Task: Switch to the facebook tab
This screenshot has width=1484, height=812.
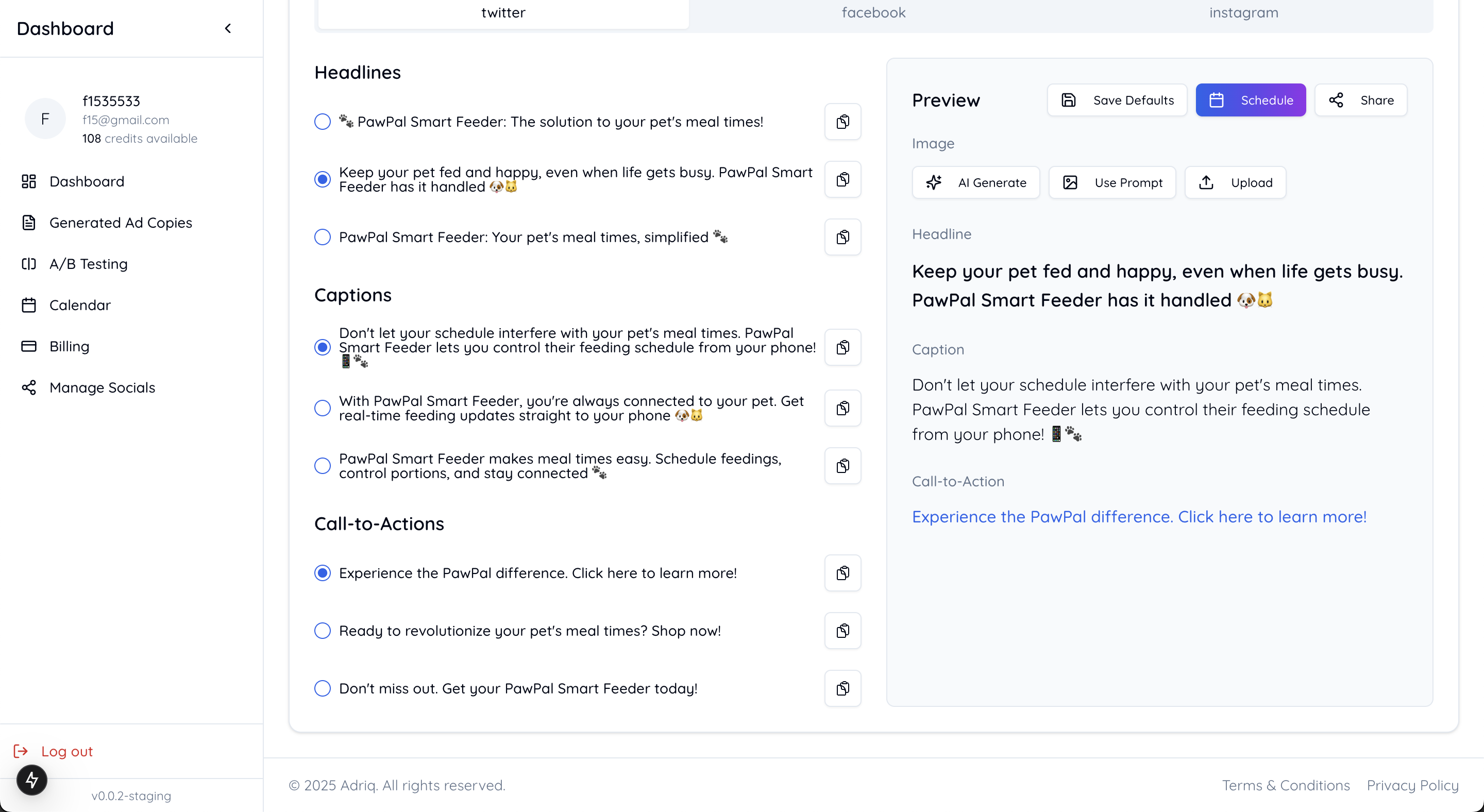Action: pos(873,13)
